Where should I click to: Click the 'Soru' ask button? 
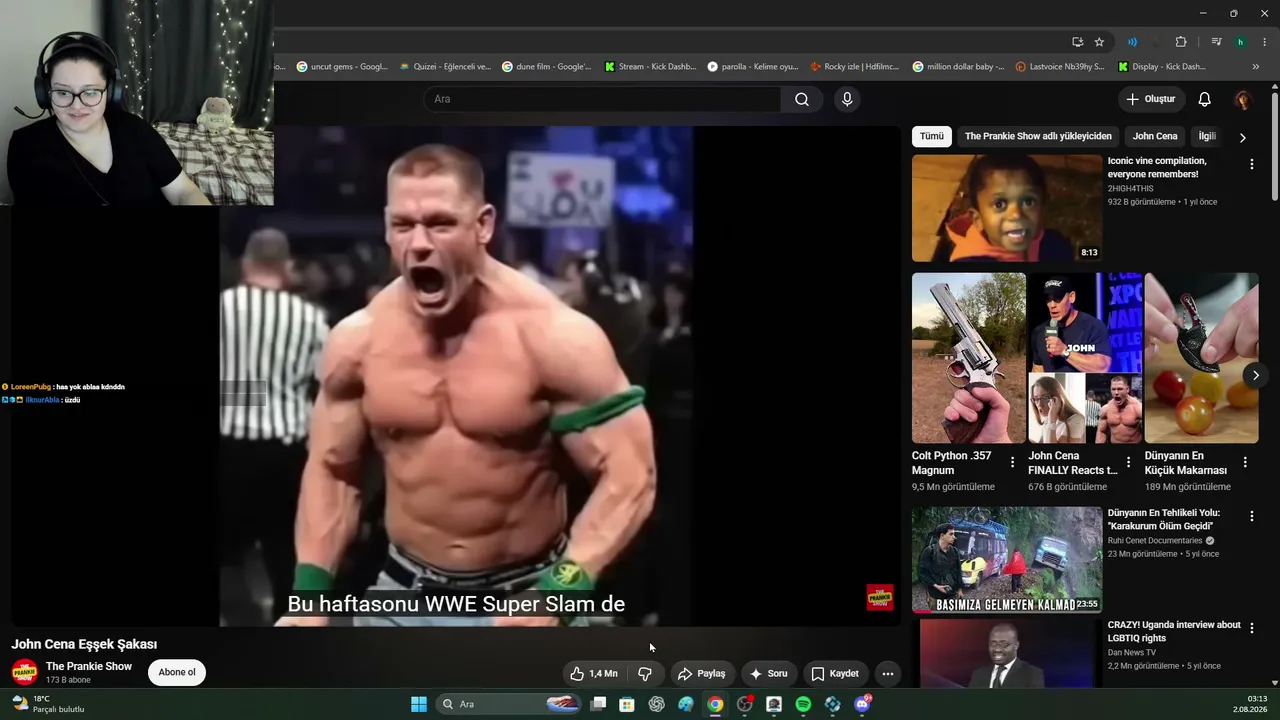tap(768, 674)
